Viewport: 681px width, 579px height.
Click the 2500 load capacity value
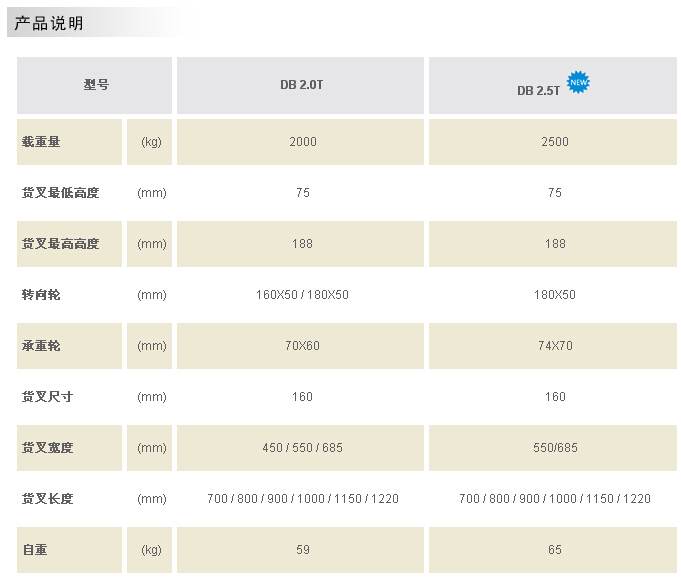pos(555,142)
